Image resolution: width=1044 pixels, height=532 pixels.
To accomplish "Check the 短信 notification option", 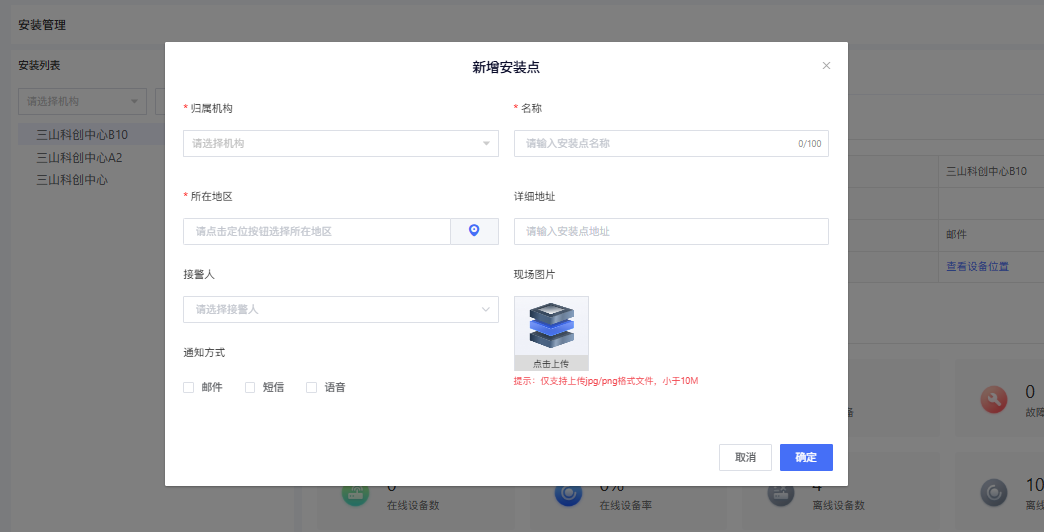I will pos(251,387).
